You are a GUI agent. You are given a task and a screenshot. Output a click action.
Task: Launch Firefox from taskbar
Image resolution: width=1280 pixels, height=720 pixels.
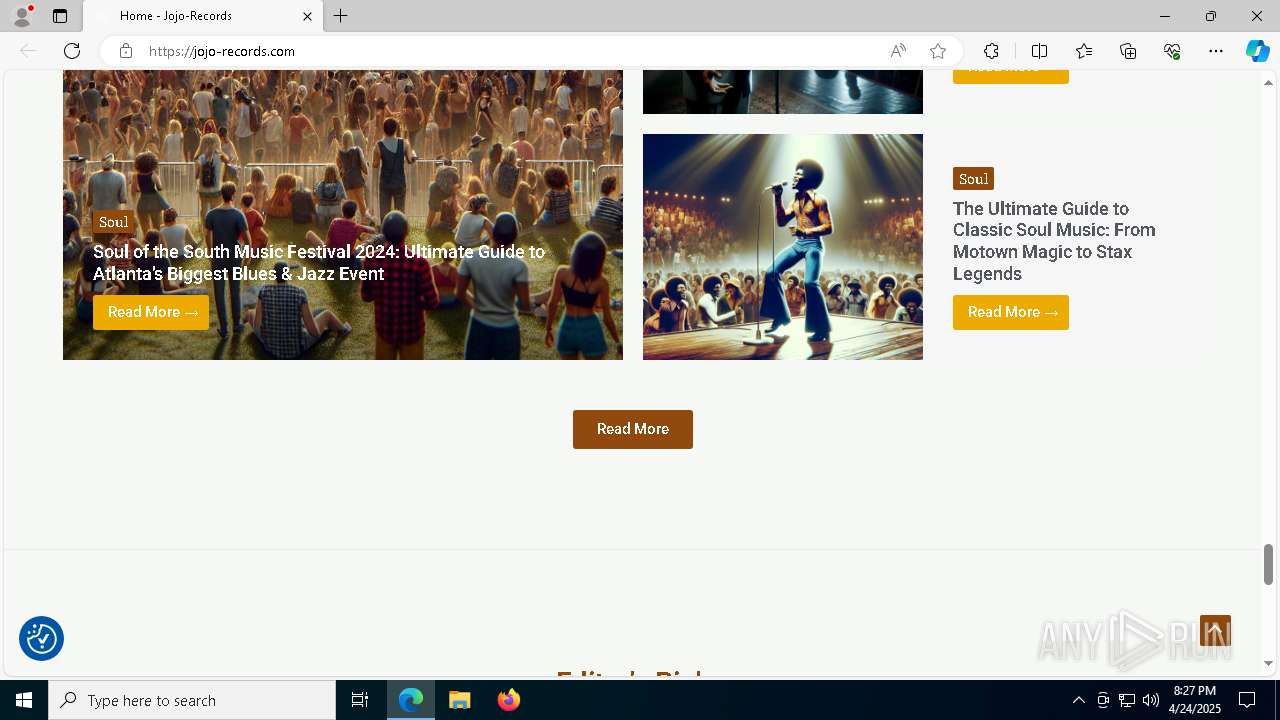point(509,700)
